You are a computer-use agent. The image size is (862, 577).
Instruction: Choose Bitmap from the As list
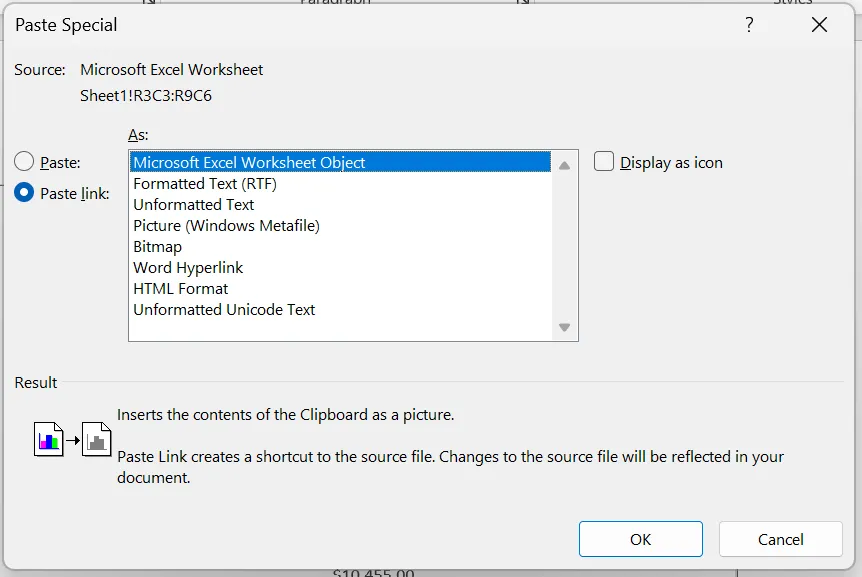coord(158,247)
